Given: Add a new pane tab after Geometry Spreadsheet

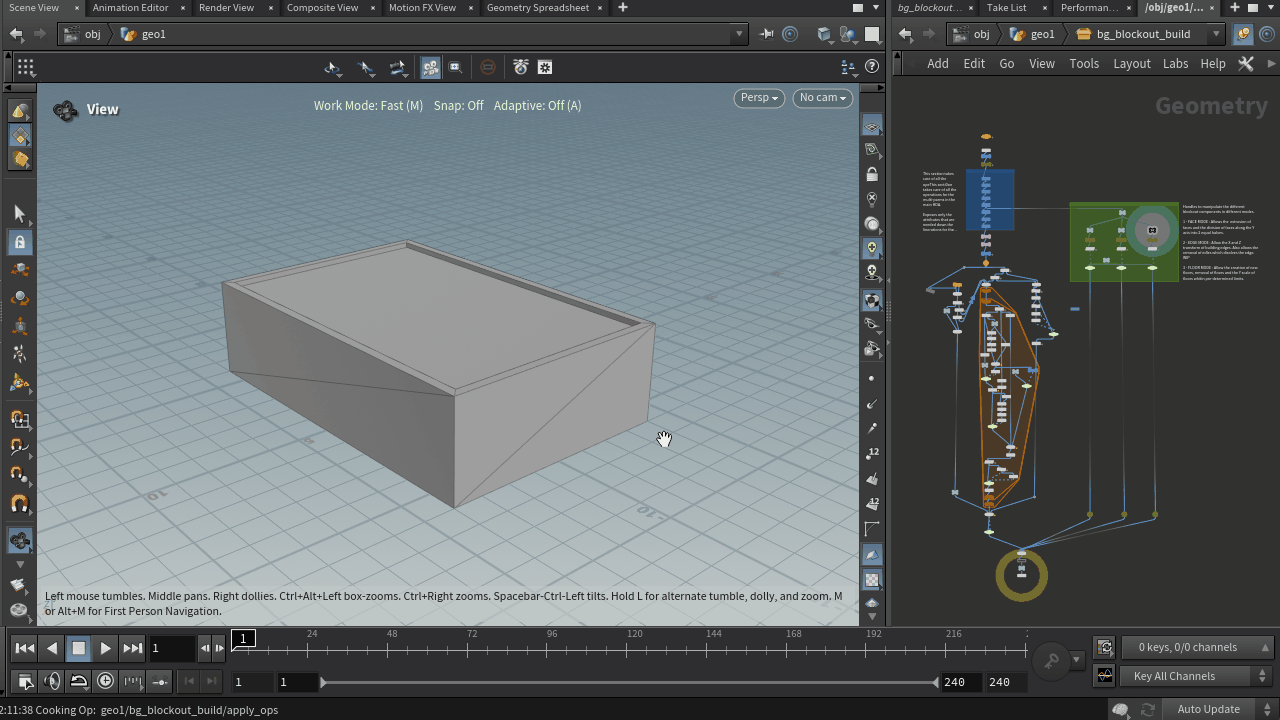Looking at the screenshot, I should pos(623,8).
